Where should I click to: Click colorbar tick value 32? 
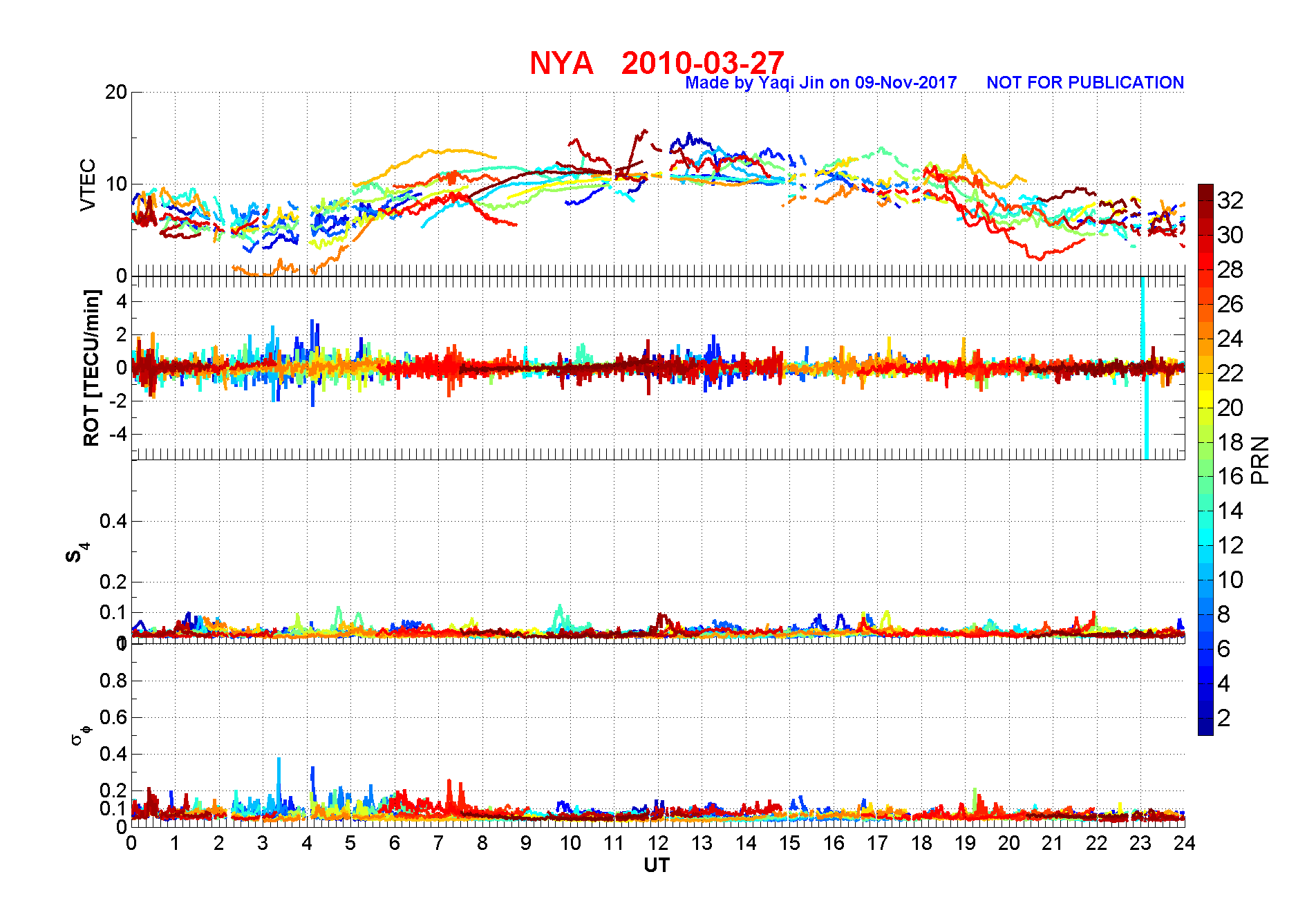coord(1230,200)
